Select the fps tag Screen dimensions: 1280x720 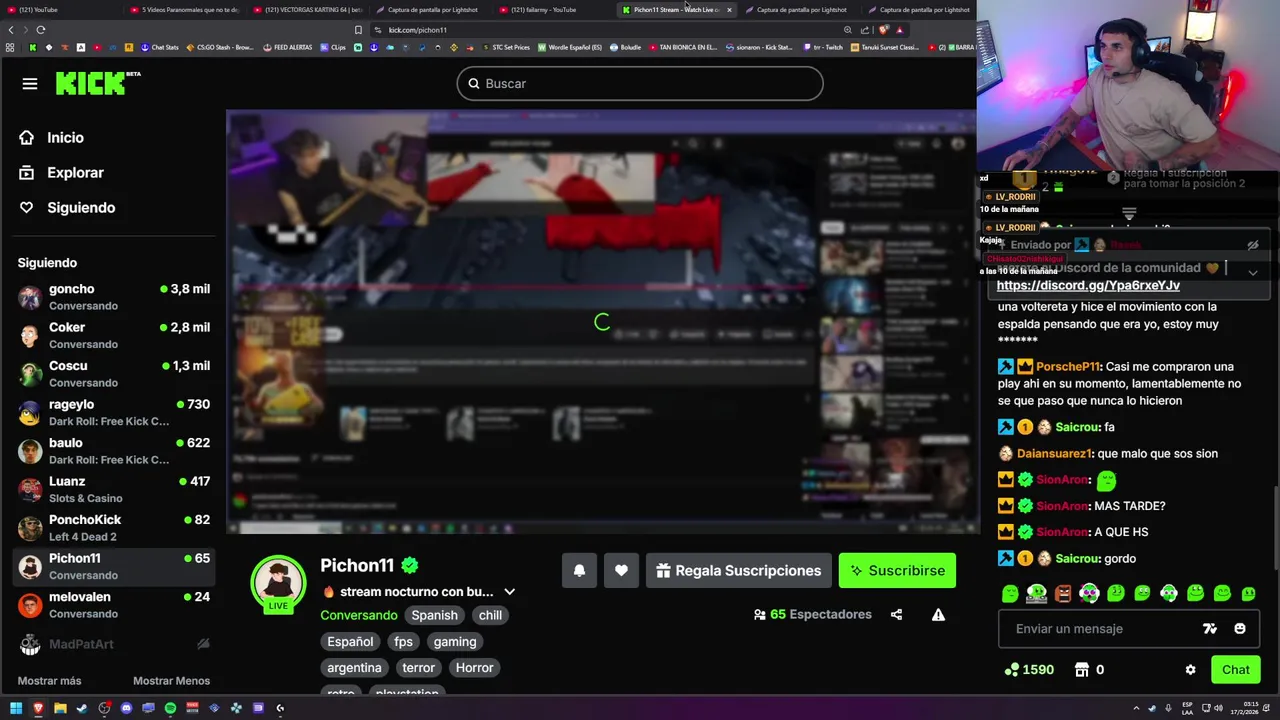[x=403, y=642]
